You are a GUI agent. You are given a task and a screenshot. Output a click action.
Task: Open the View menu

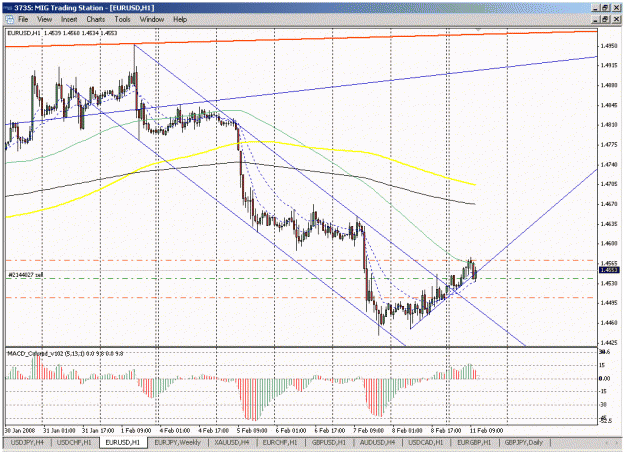pyautogui.click(x=45, y=19)
